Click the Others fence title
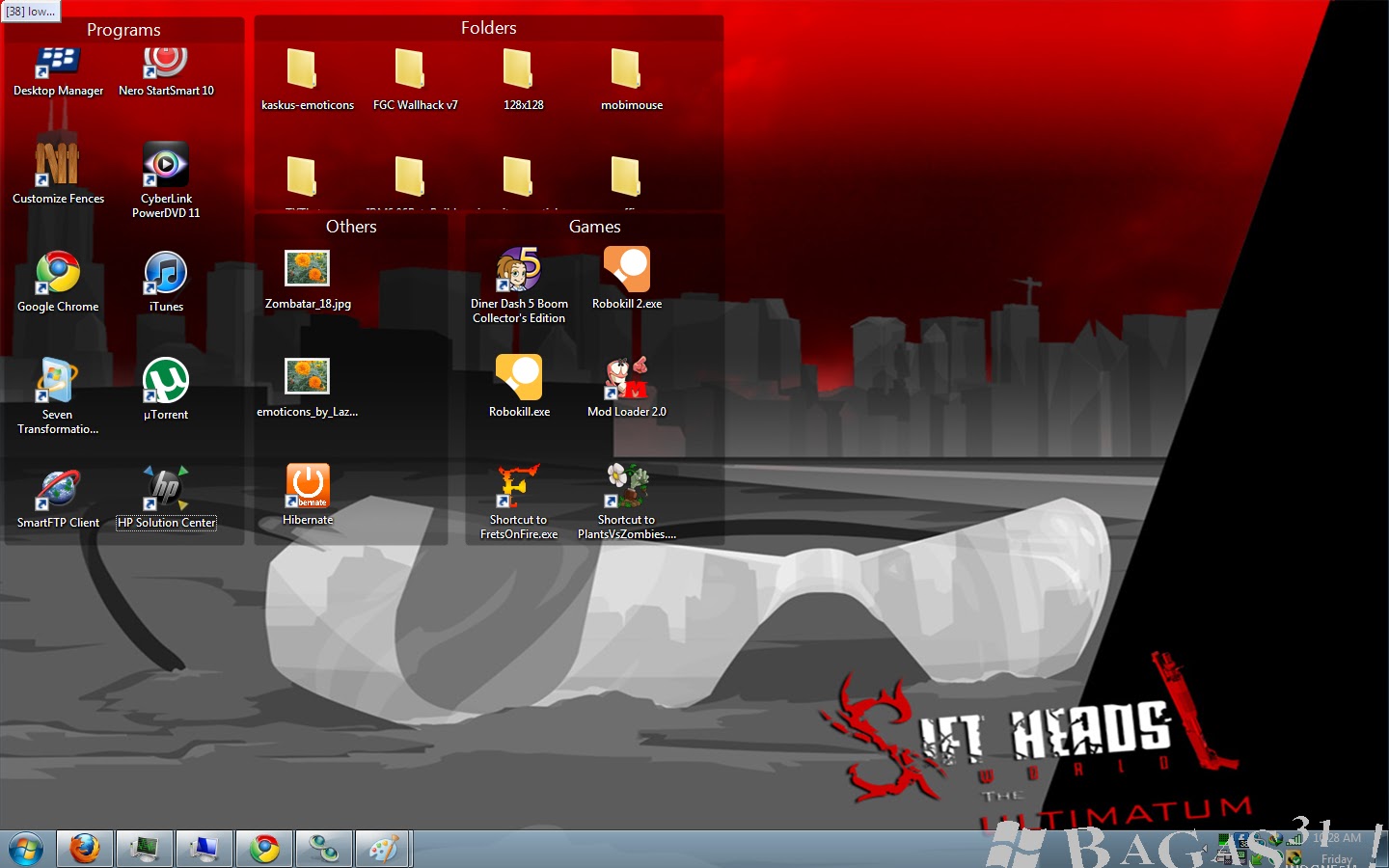This screenshot has width=1389, height=868. tap(351, 227)
